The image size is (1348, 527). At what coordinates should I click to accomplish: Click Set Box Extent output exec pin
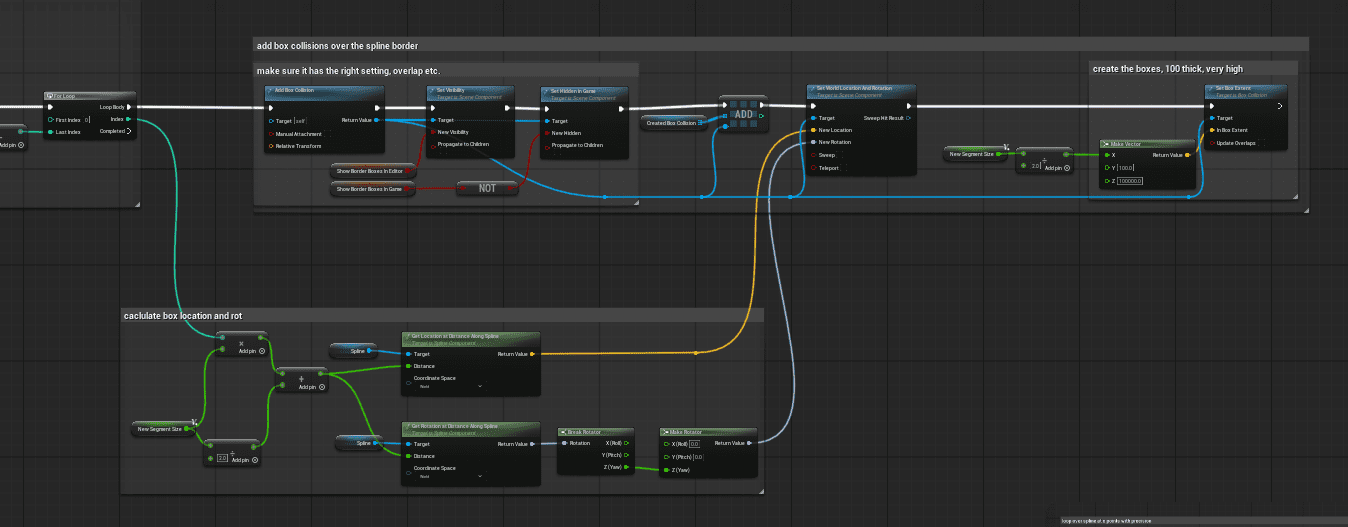(1279, 106)
